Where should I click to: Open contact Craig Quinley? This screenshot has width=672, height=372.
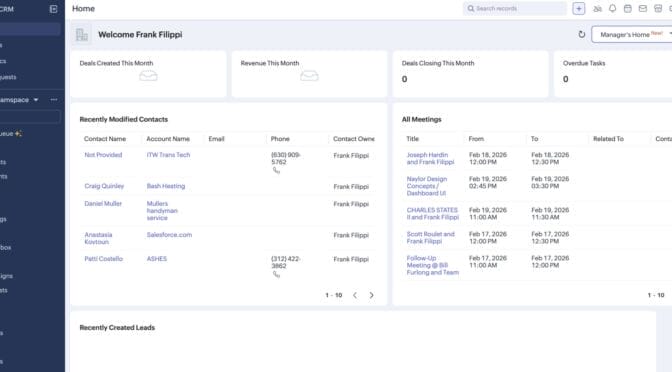[x=104, y=186]
